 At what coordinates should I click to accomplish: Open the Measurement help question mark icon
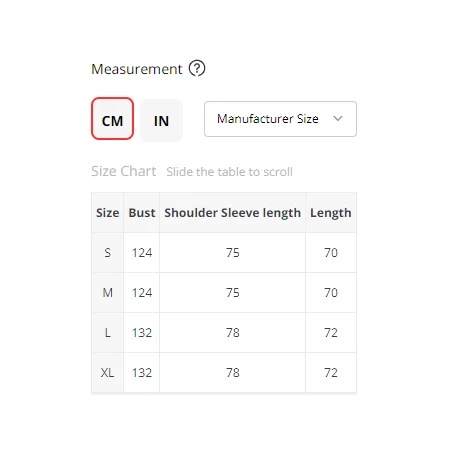[197, 69]
